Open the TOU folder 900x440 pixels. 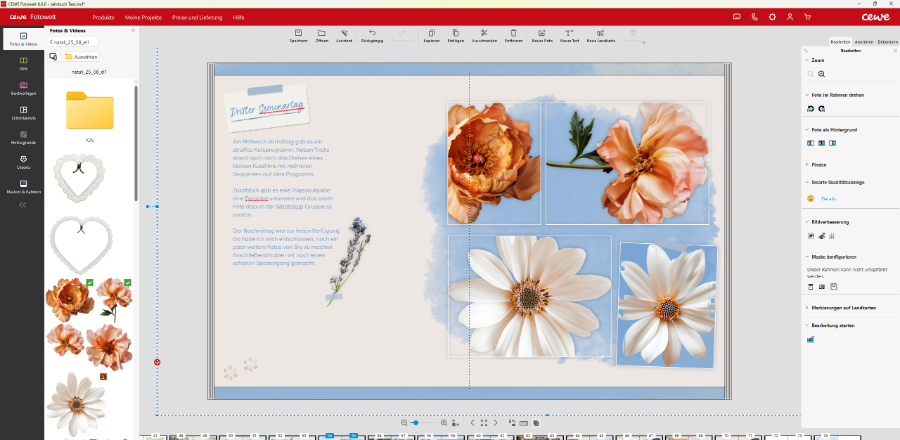89,112
